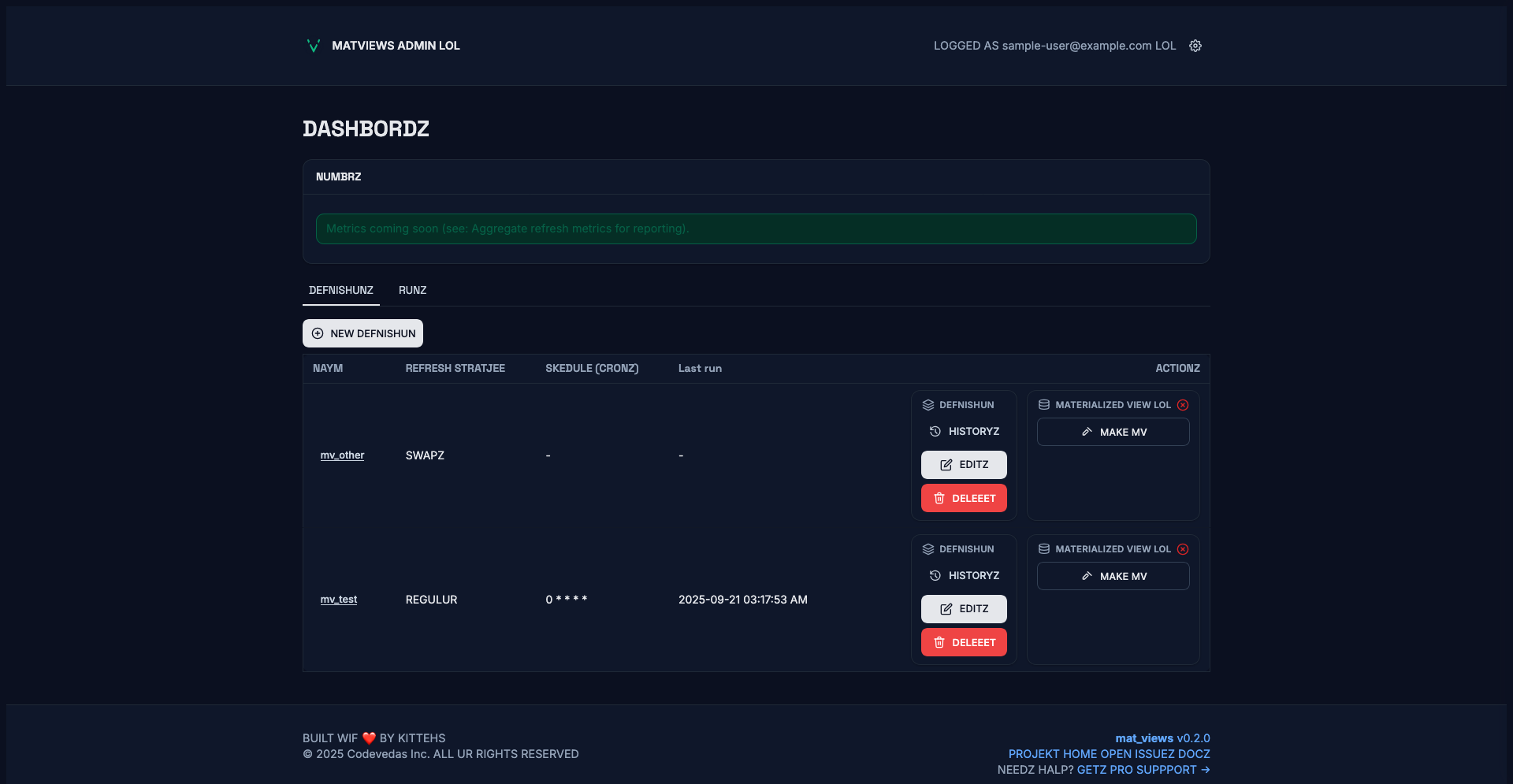This screenshot has width=1513, height=784.
Task: Click red X status icon for mv_test
Action: click(1183, 549)
